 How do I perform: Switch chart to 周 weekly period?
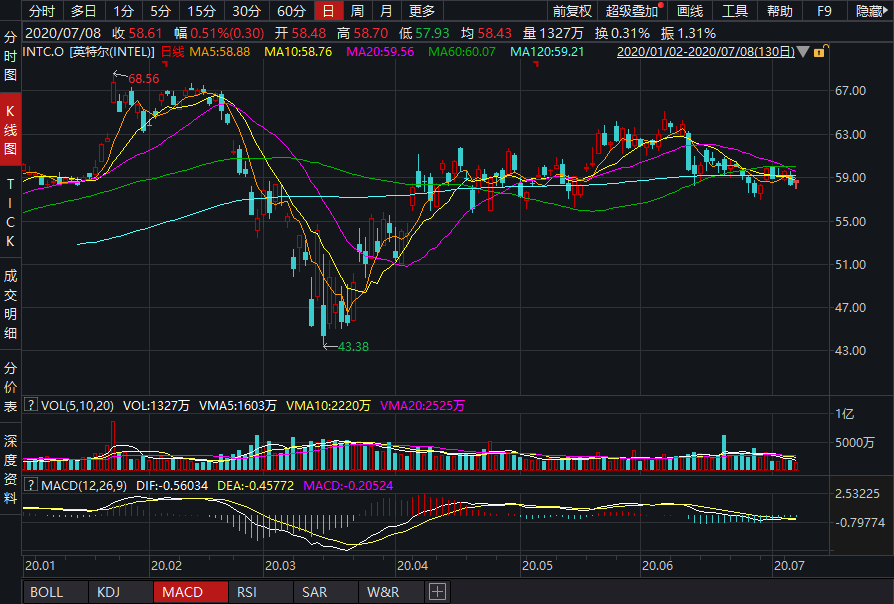pyautogui.click(x=357, y=11)
